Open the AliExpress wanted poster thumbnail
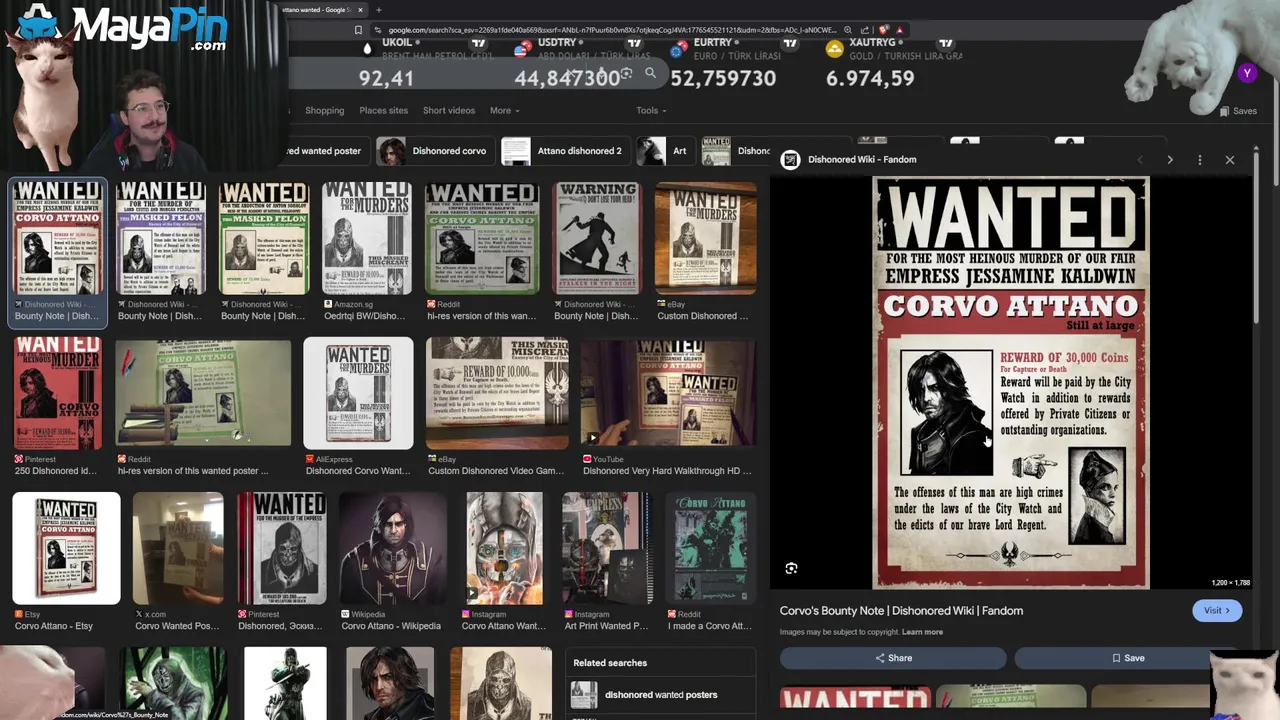The image size is (1280, 720). point(358,392)
